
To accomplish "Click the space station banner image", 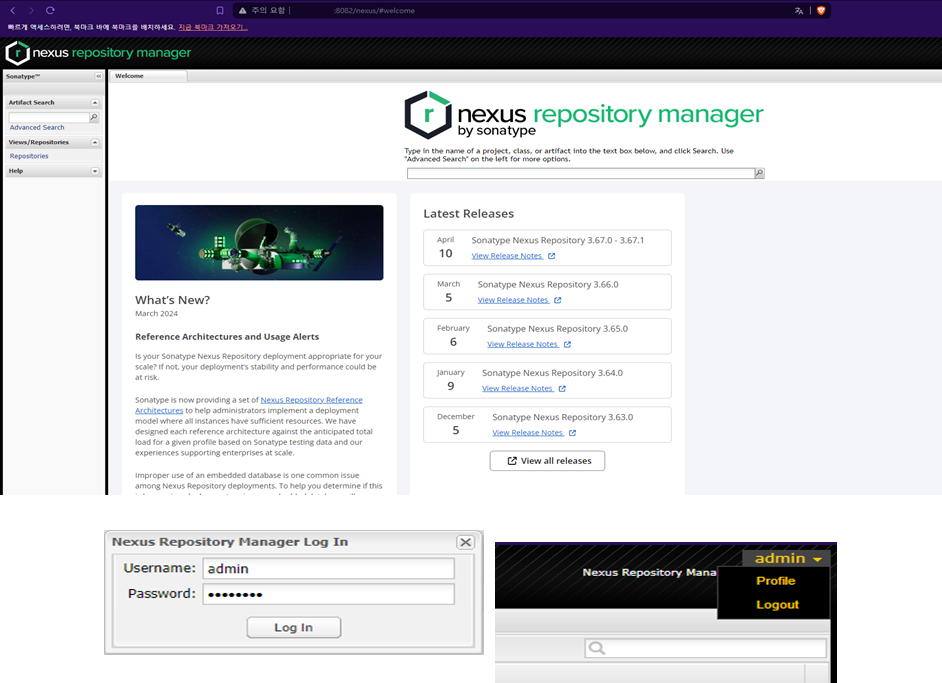I will coord(259,243).
